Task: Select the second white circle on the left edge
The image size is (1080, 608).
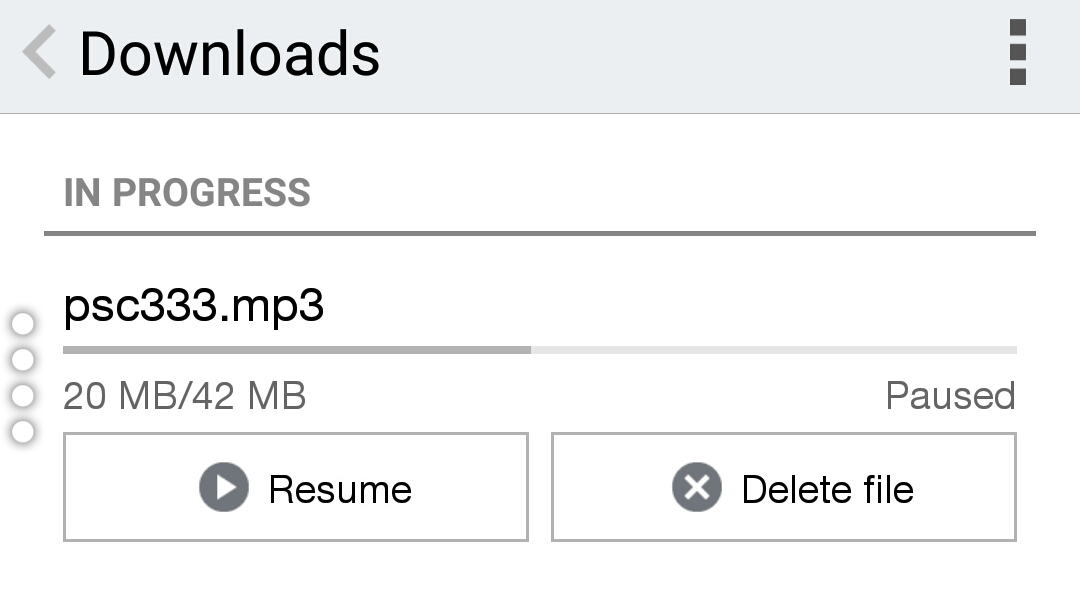Action: 23,359
